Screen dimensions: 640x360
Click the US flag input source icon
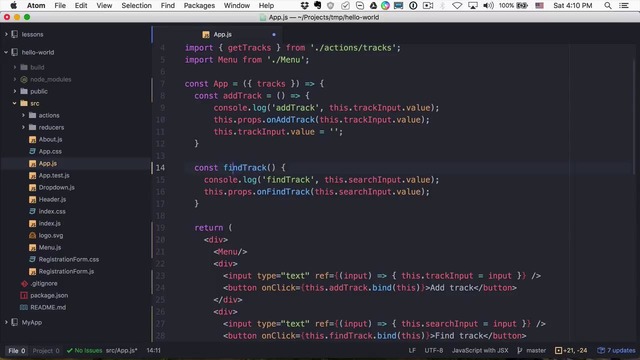tap(540, 5)
